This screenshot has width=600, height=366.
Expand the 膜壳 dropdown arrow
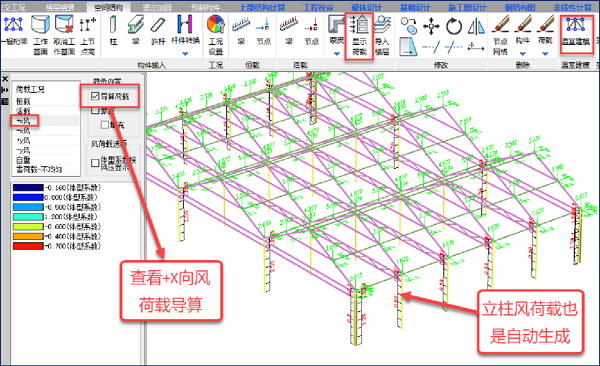[337, 54]
